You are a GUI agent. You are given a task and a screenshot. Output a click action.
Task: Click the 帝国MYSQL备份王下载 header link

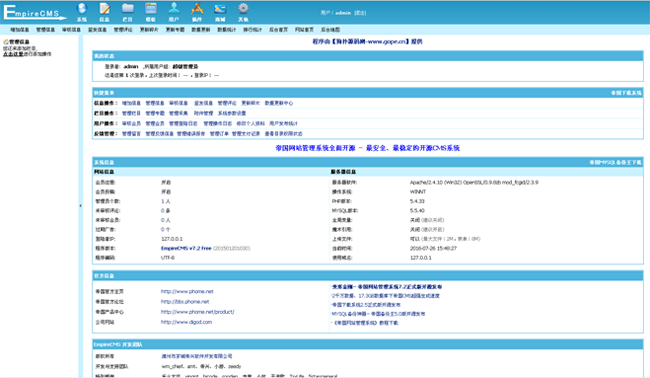pyautogui.click(x=615, y=162)
